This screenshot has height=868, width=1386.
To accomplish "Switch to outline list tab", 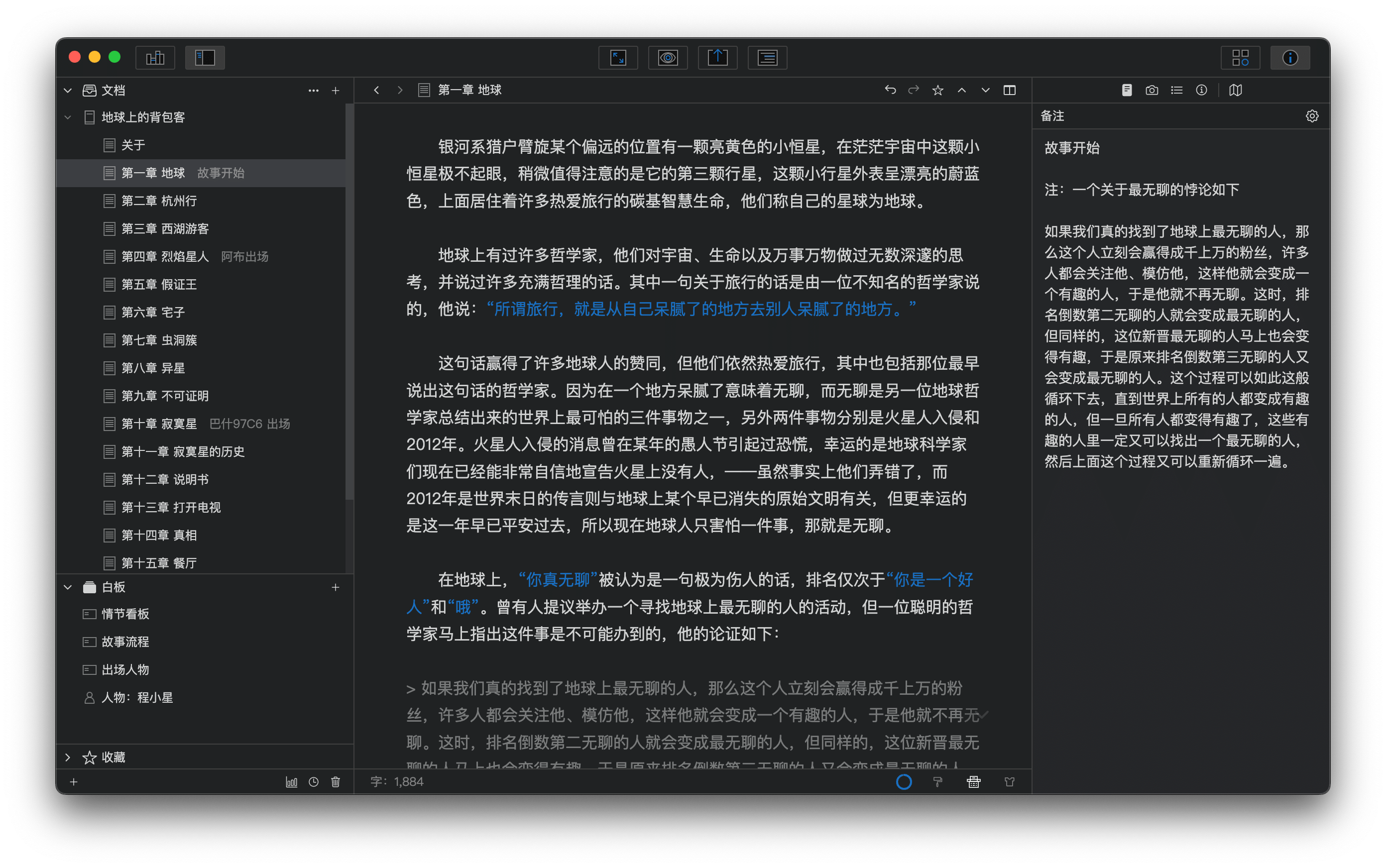I will point(1176,90).
